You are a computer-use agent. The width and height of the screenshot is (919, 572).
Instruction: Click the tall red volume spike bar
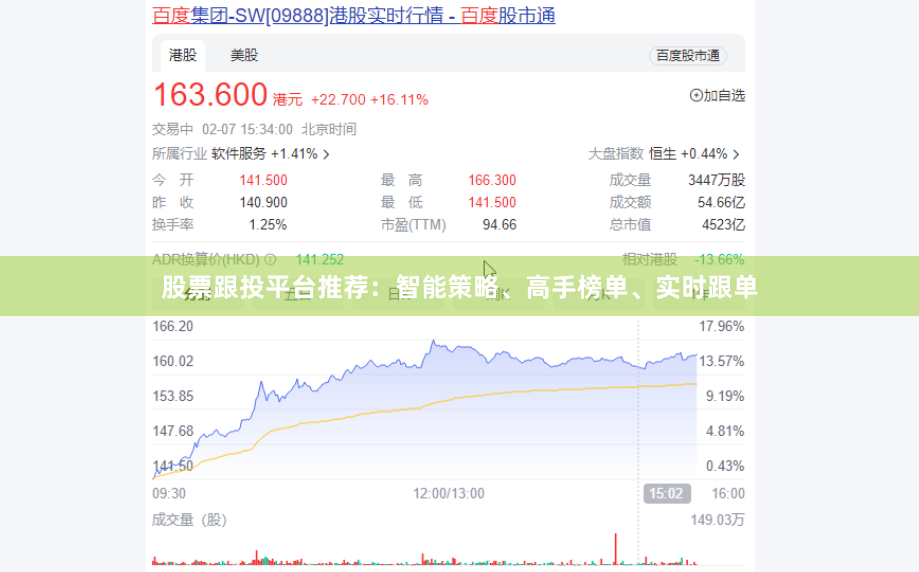coord(615,549)
